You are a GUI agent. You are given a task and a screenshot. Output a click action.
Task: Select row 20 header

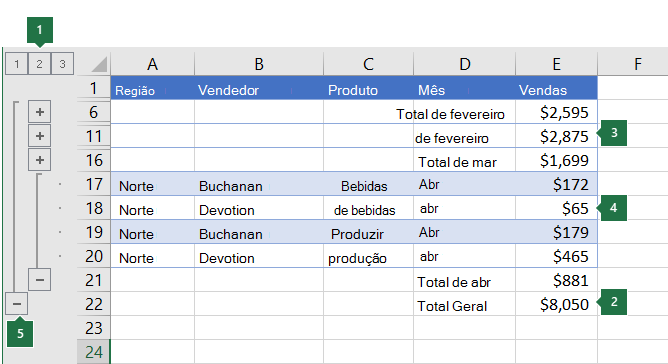(x=94, y=256)
